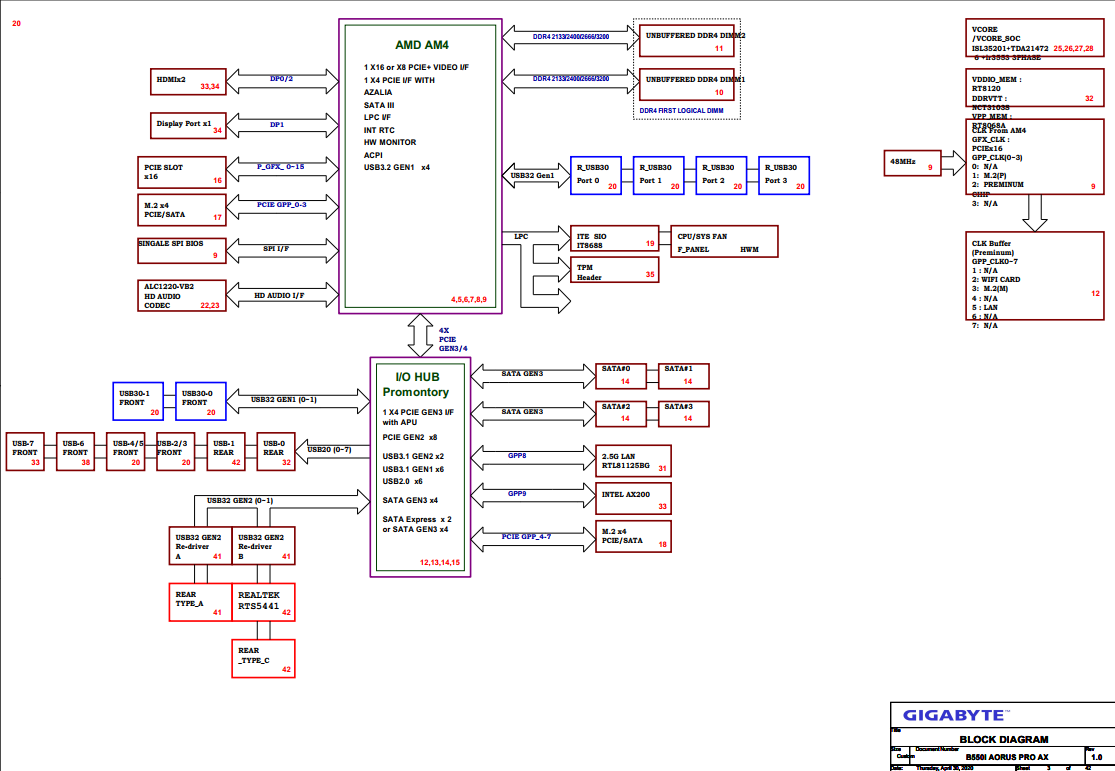The width and height of the screenshot is (1115, 771).
Task: Select the INTEL AX200 block
Action: point(633,499)
